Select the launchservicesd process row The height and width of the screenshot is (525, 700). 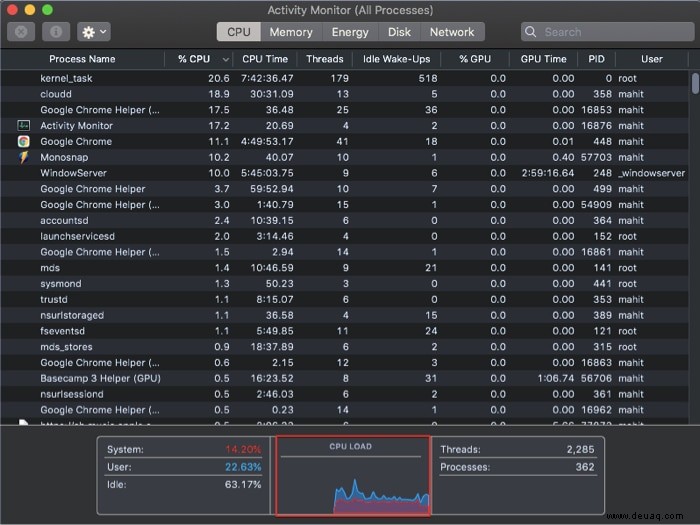pyautogui.click(x=344, y=236)
